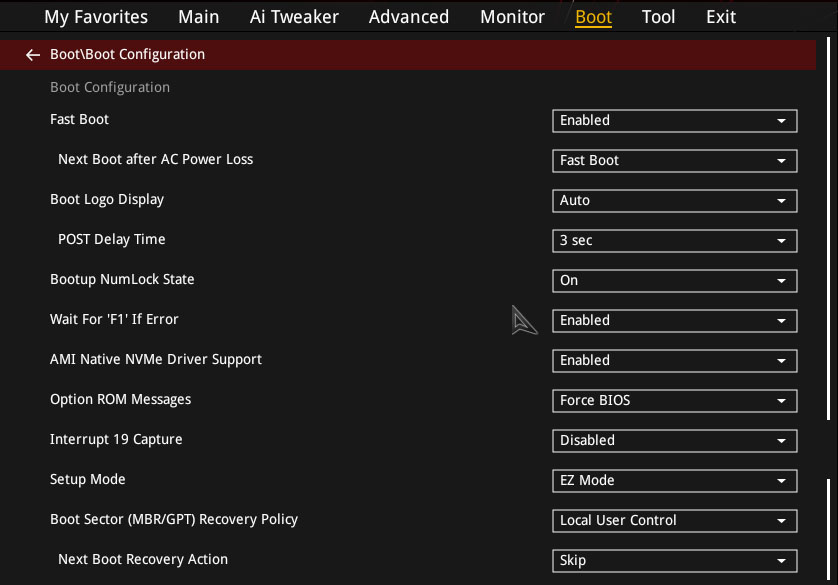
Task: Click the Wait For 'F1' If Error arrow
Action: (781, 321)
